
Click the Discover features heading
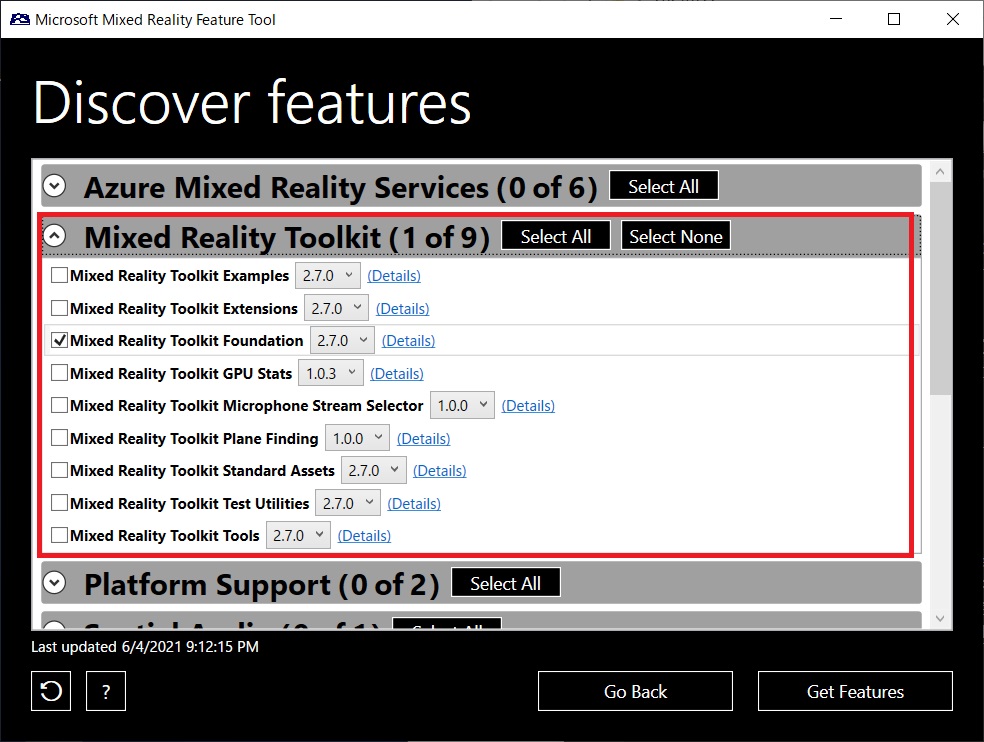(x=252, y=102)
